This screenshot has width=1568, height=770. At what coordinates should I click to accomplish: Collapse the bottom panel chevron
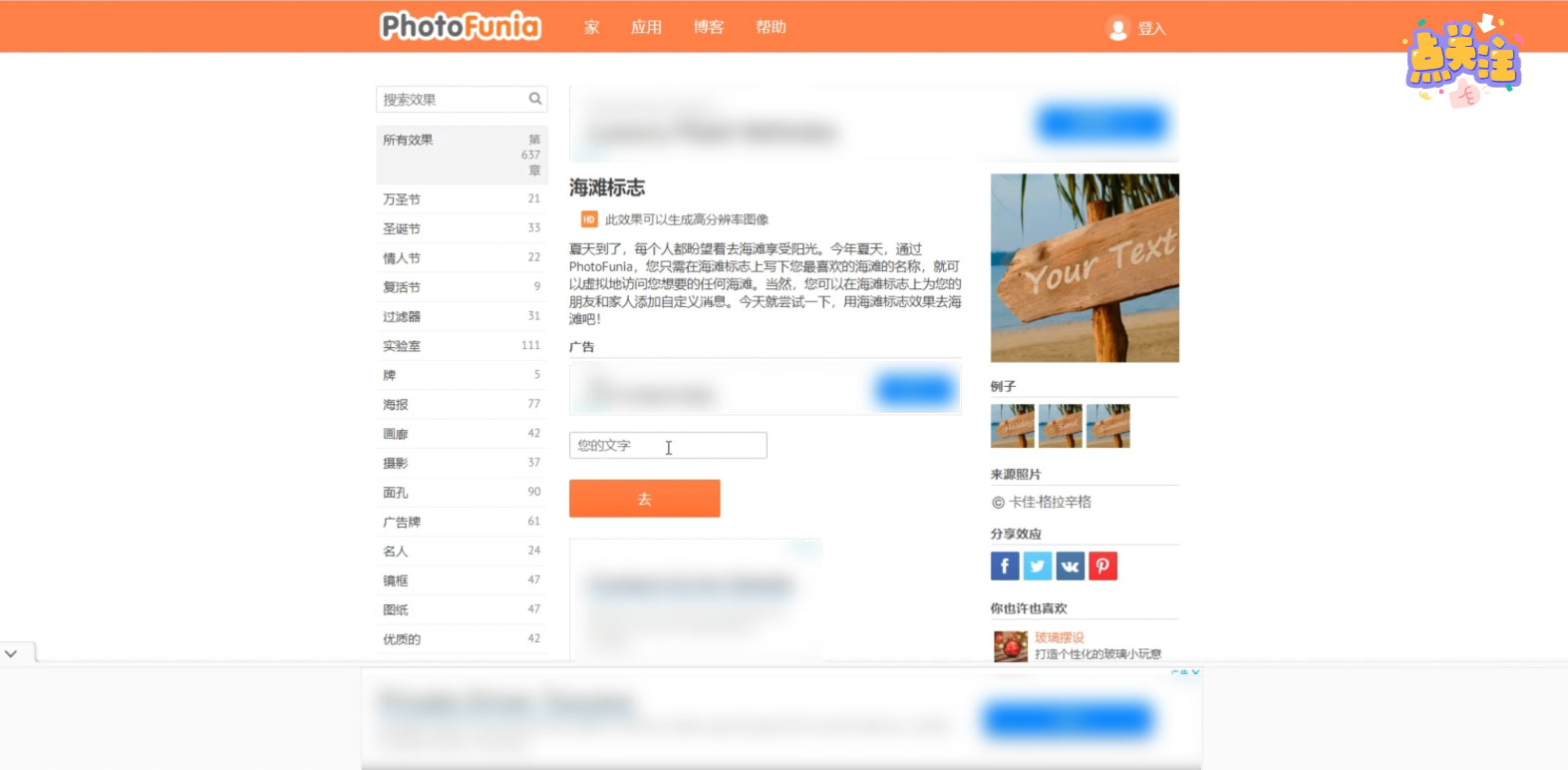click(11, 654)
